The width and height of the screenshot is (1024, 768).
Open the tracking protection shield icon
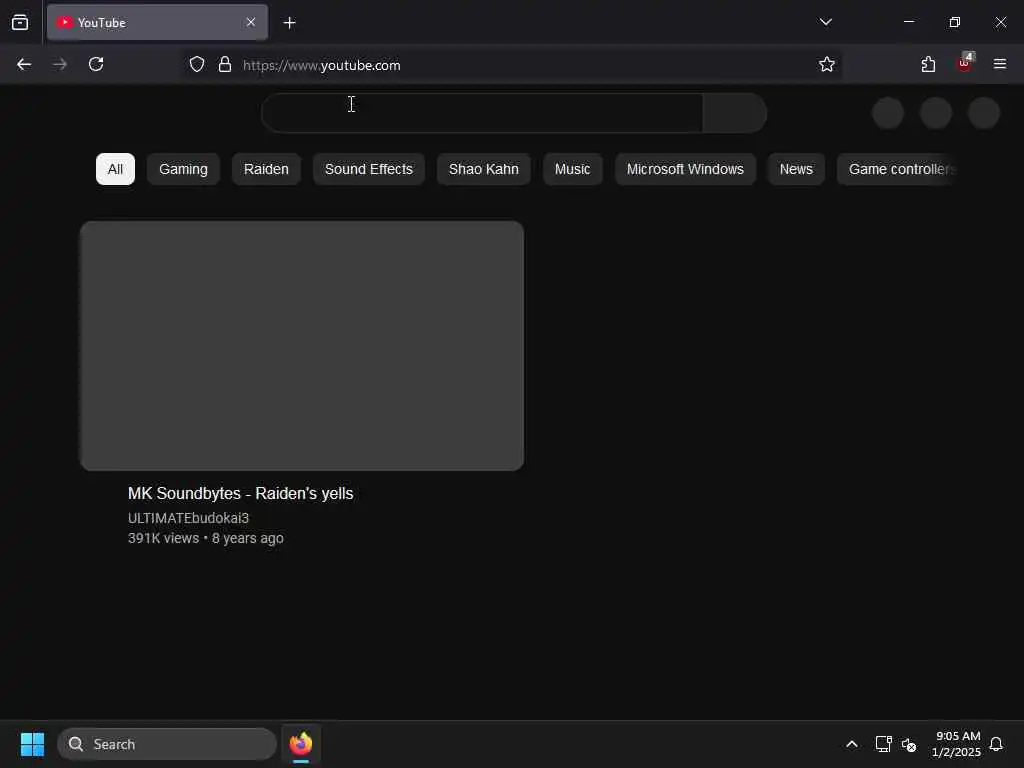coord(197,64)
